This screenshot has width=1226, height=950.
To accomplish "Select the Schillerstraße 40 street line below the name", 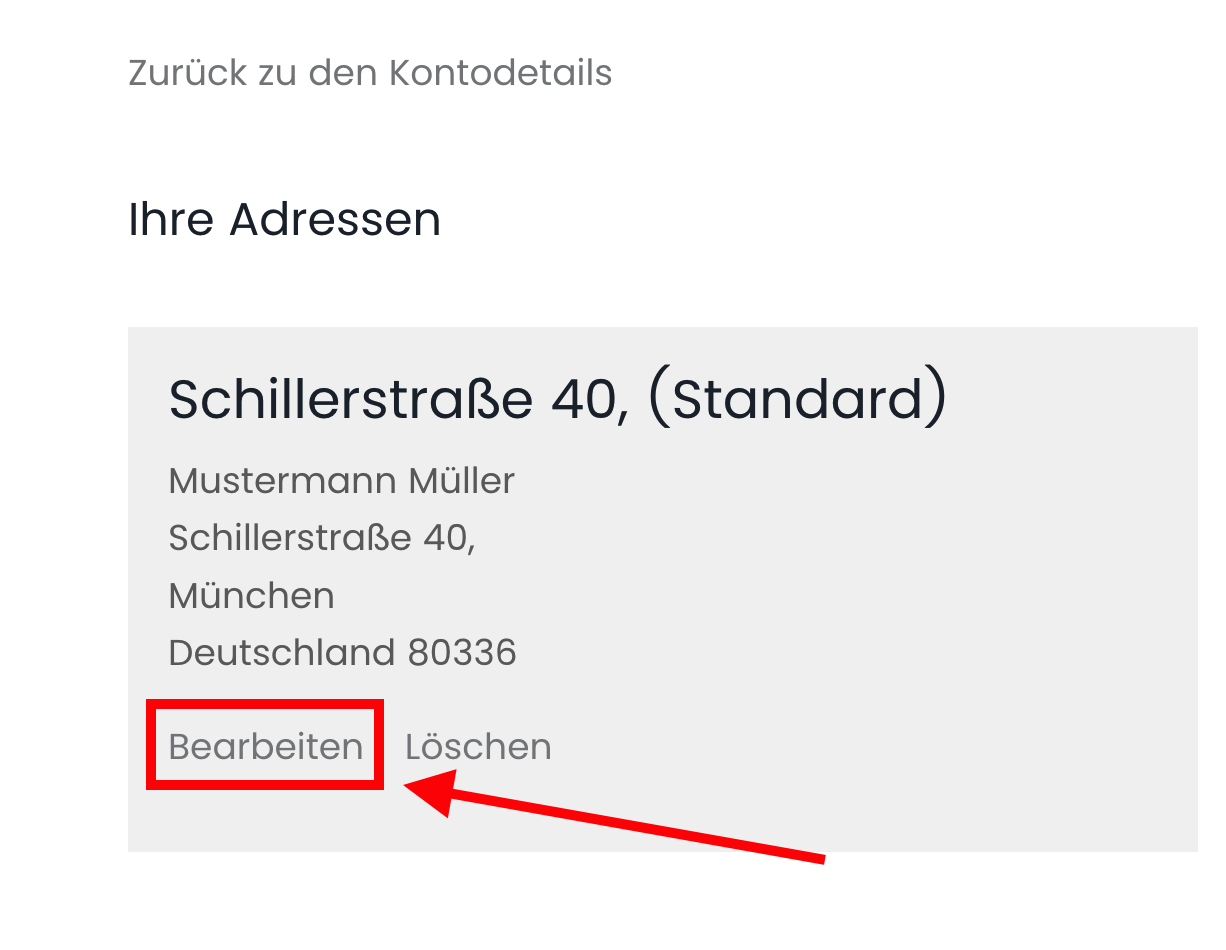I will (322, 538).
